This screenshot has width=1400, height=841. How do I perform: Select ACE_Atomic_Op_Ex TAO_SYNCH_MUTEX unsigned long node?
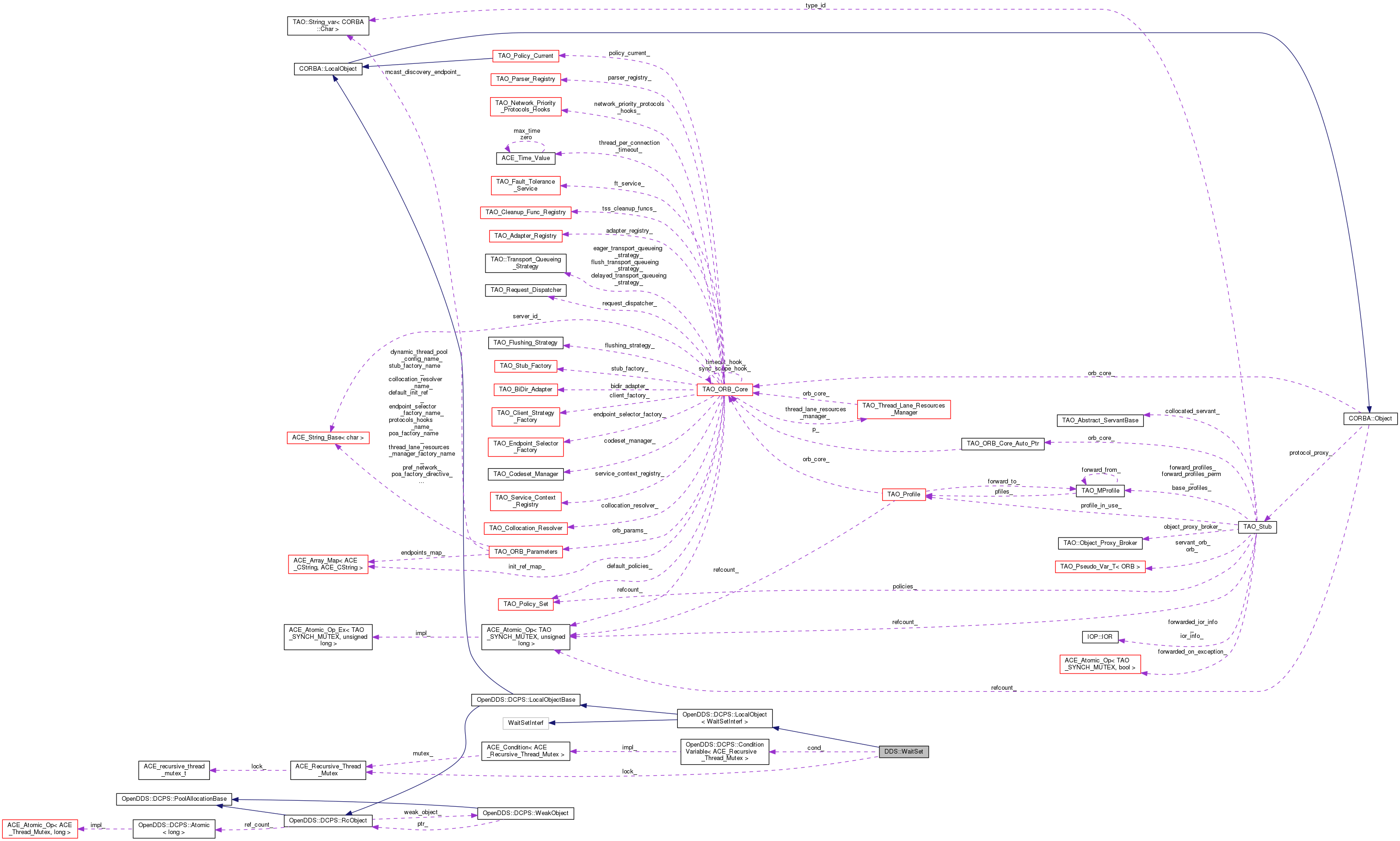pyautogui.click(x=328, y=637)
